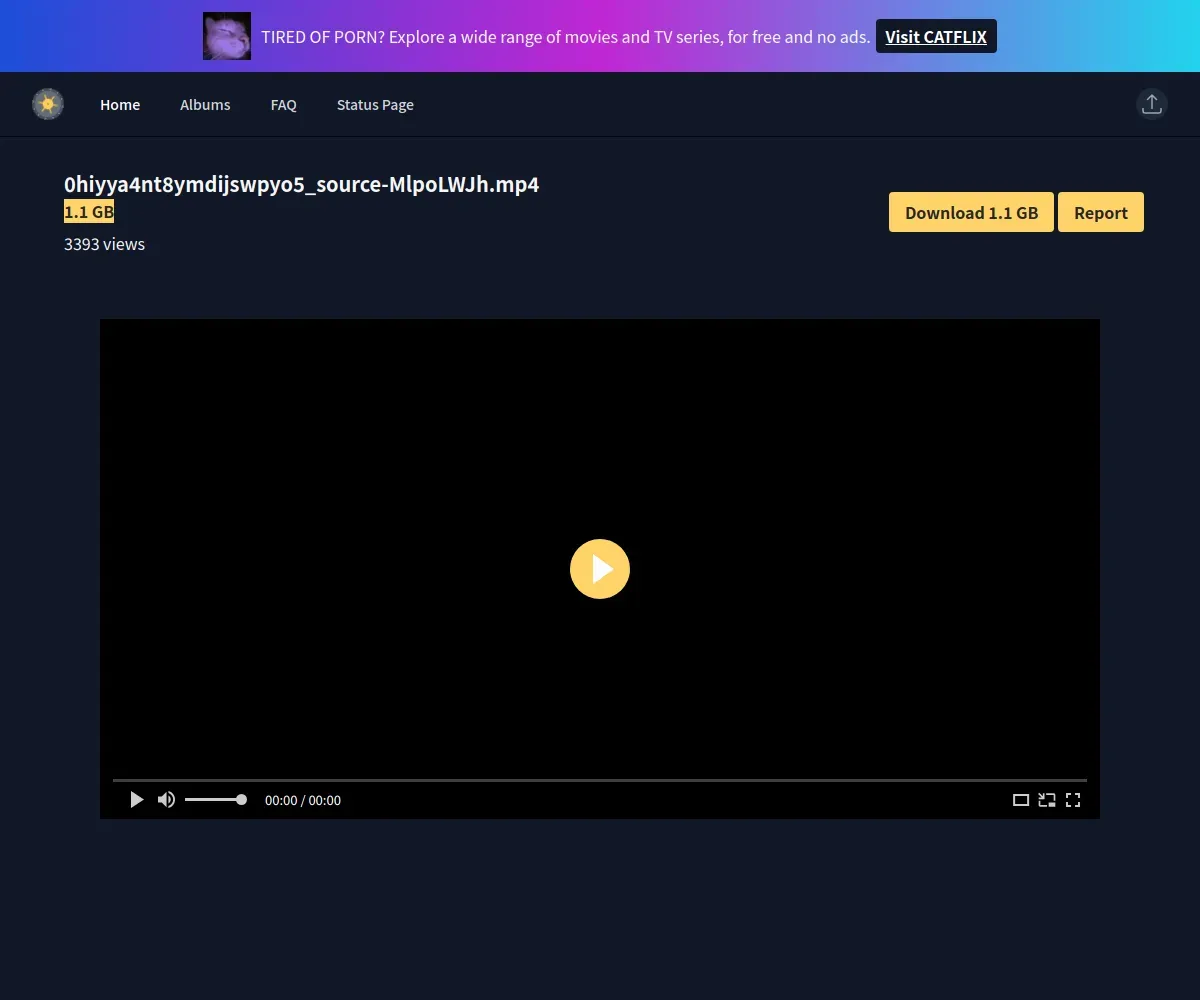Click the small play icon in controls
This screenshot has height=1000, width=1200.
pyautogui.click(x=137, y=800)
